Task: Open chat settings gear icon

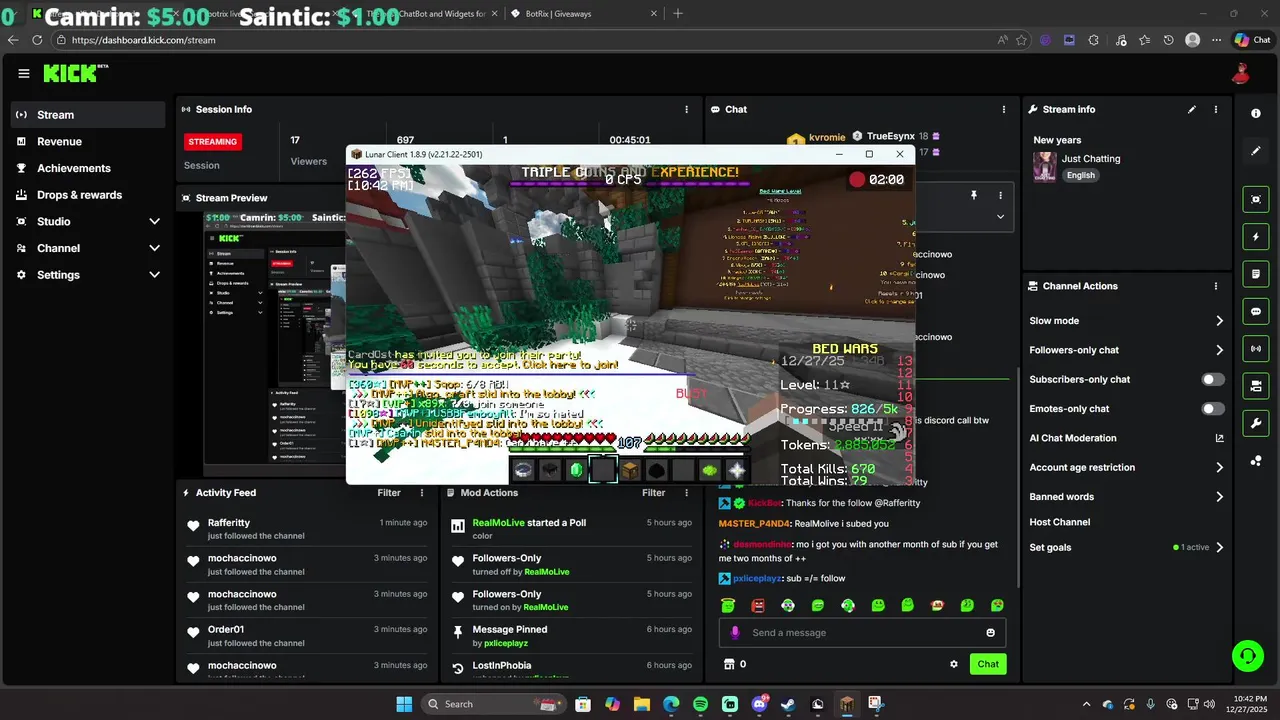Action: coord(954,664)
